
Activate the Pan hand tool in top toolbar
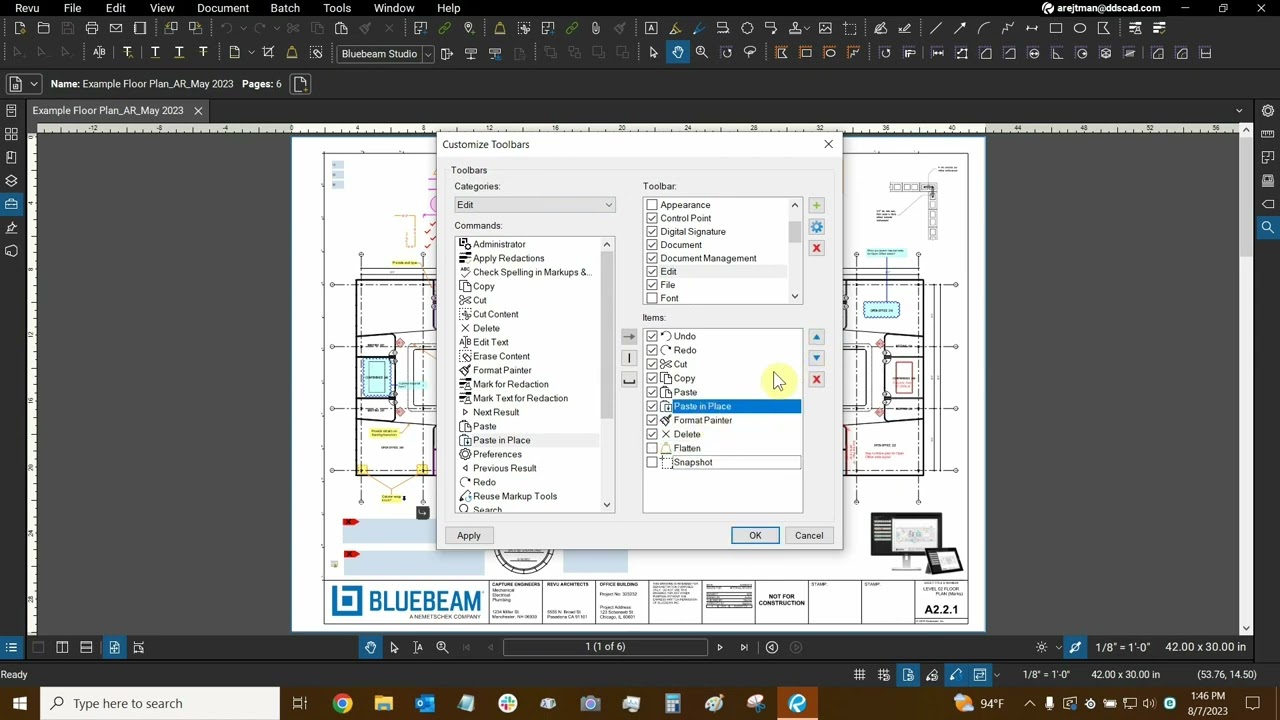pyautogui.click(x=678, y=53)
